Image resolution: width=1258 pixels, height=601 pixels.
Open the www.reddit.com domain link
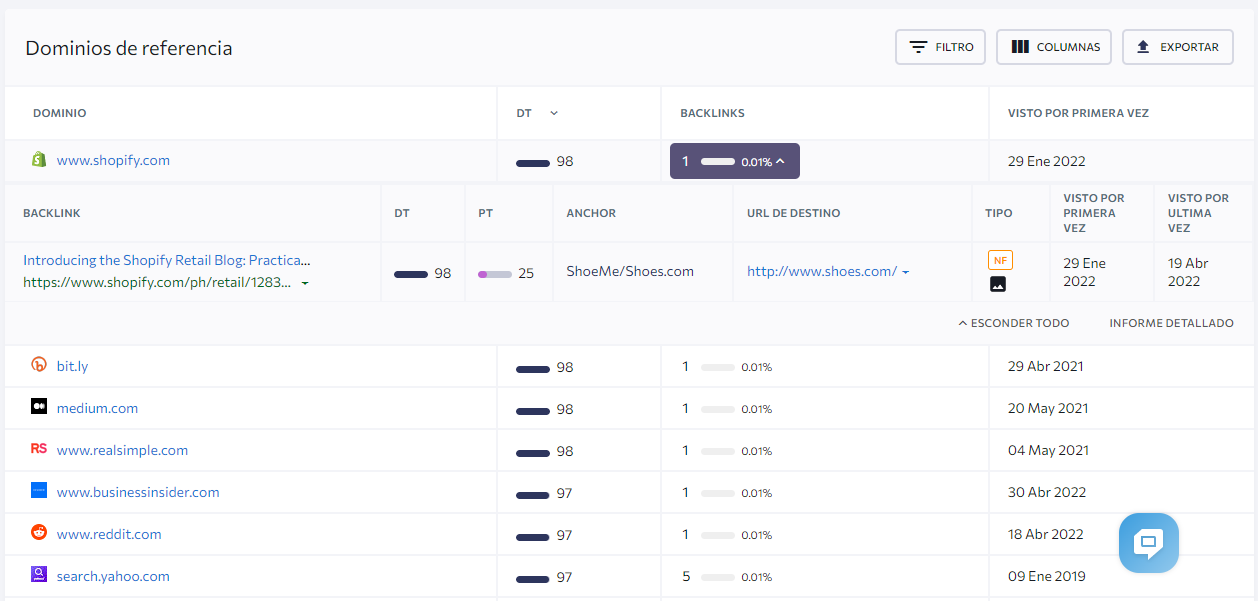(x=109, y=534)
